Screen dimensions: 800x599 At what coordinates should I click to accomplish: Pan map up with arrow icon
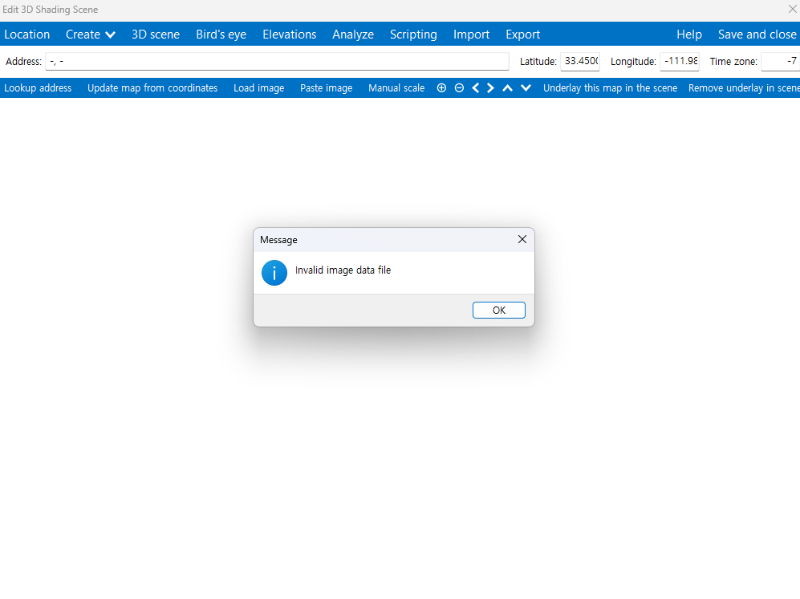508,88
